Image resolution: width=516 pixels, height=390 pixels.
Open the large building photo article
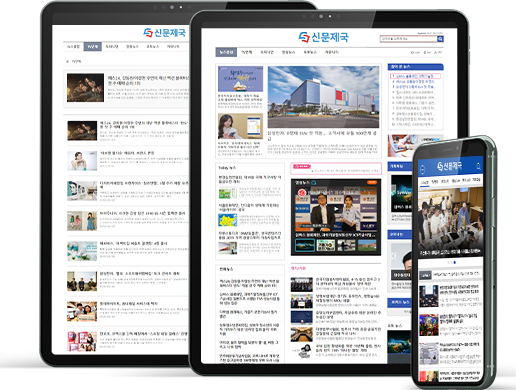[x=323, y=97]
